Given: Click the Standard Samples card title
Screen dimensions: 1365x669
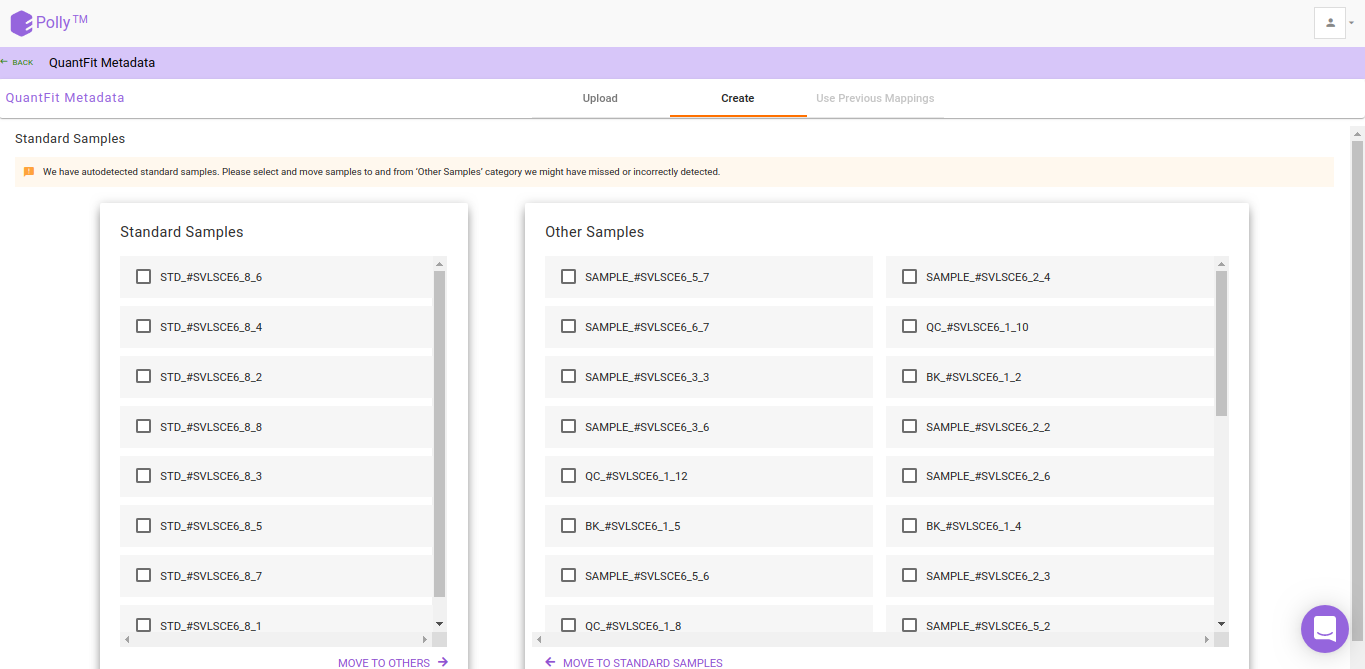Looking at the screenshot, I should coord(182,232).
